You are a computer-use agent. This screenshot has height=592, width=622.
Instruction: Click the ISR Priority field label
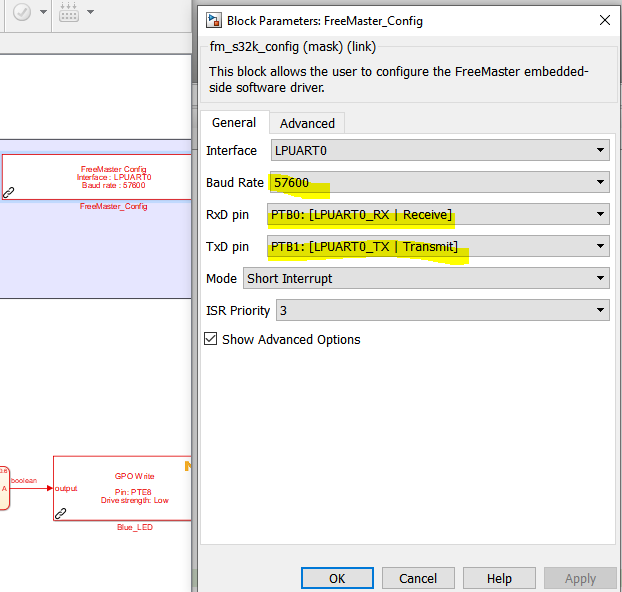point(238,311)
